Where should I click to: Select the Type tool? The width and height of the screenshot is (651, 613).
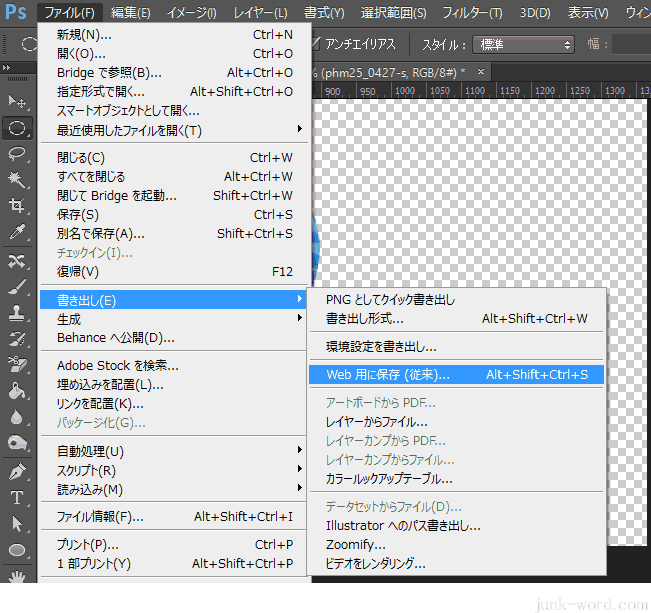[x=17, y=498]
